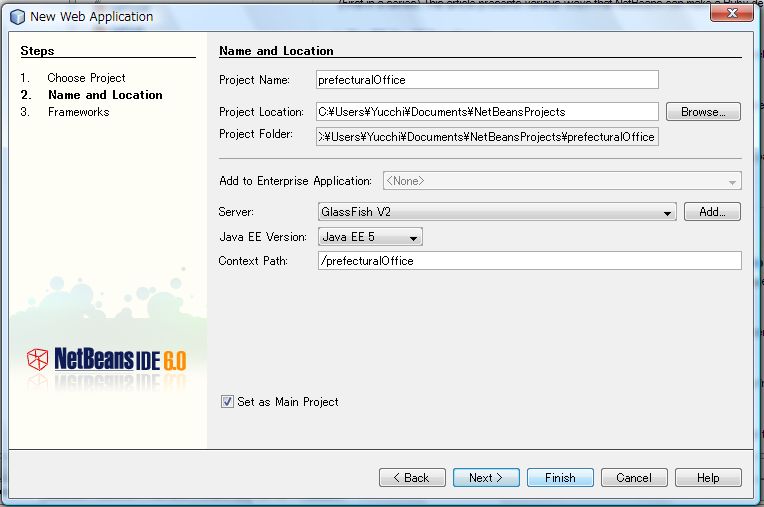This screenshot has height=507, width=764.
Task: Expand the Java EE Version dropdown
Action: point(370,237)
